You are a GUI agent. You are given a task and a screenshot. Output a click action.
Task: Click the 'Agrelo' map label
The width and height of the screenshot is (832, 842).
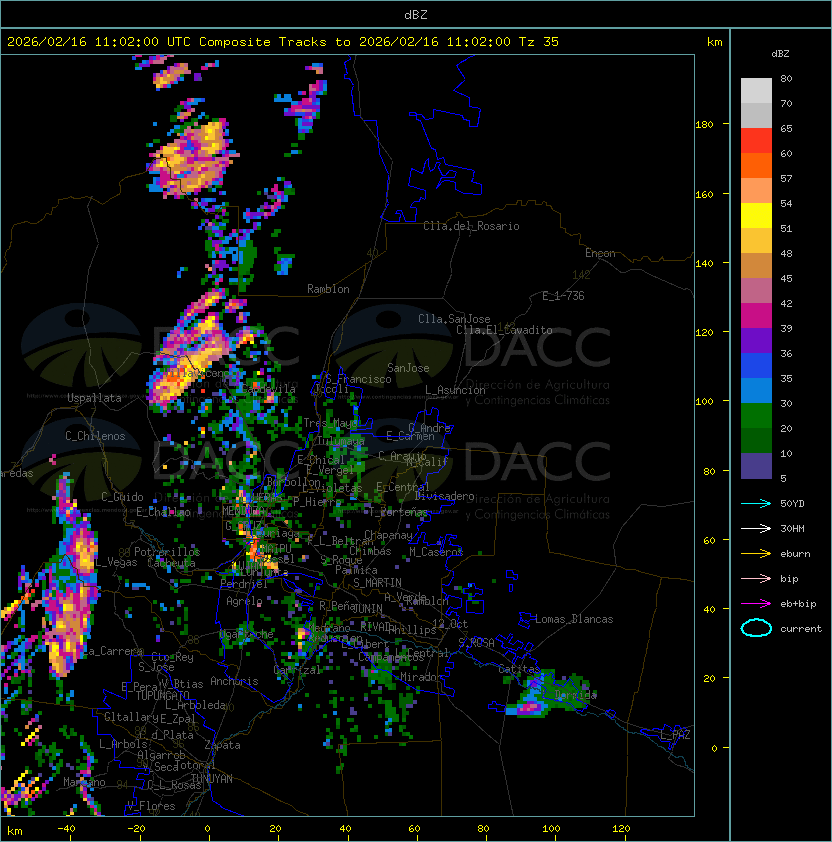click(x=244, y=601)
